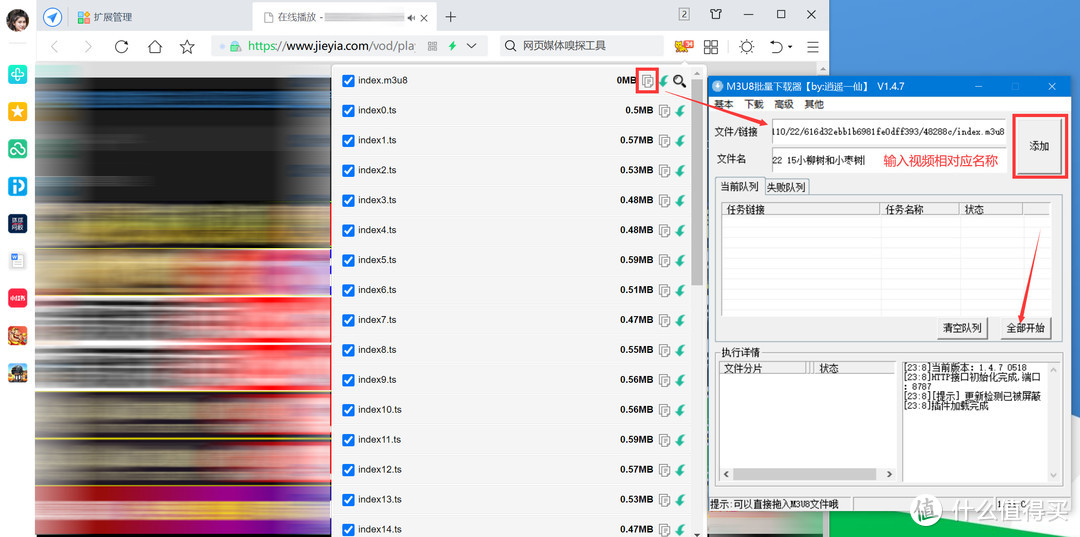This screenshot has width=1080, height=537.
Task: Open the 基本 menu in M3U8 downloader
Action: point(723,105)
